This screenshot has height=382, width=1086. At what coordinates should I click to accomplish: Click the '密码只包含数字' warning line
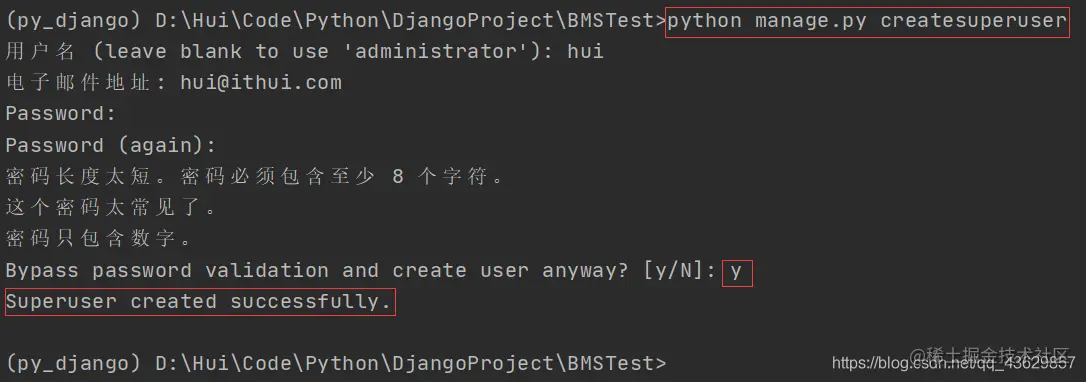coord(99,239)
